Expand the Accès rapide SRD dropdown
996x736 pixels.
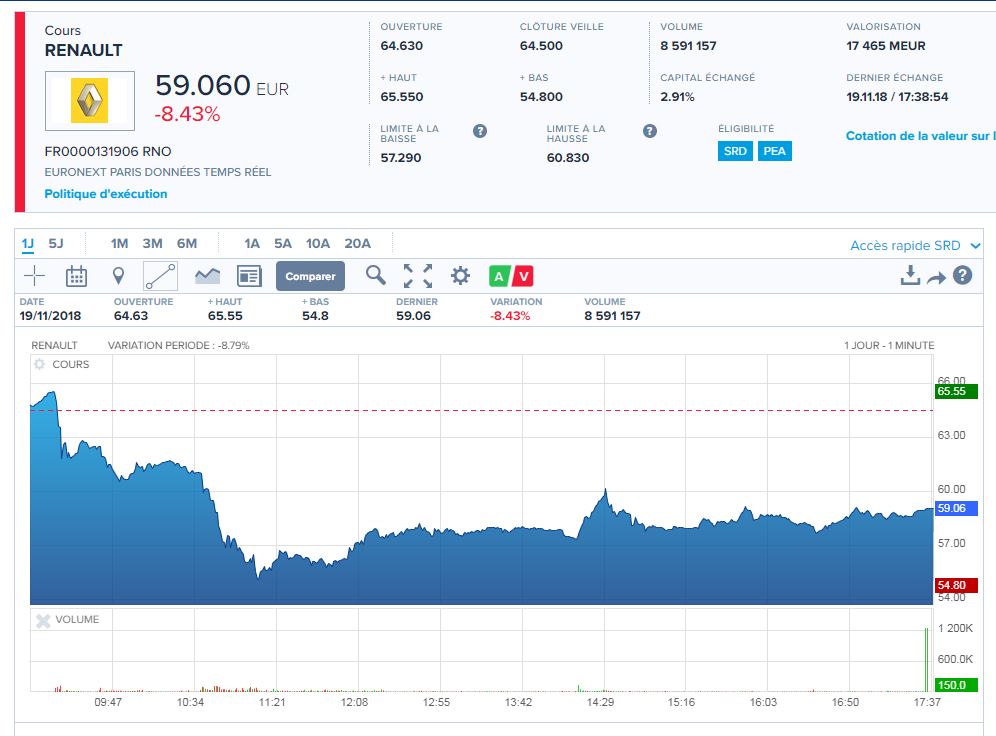click(x=915, y=246)
